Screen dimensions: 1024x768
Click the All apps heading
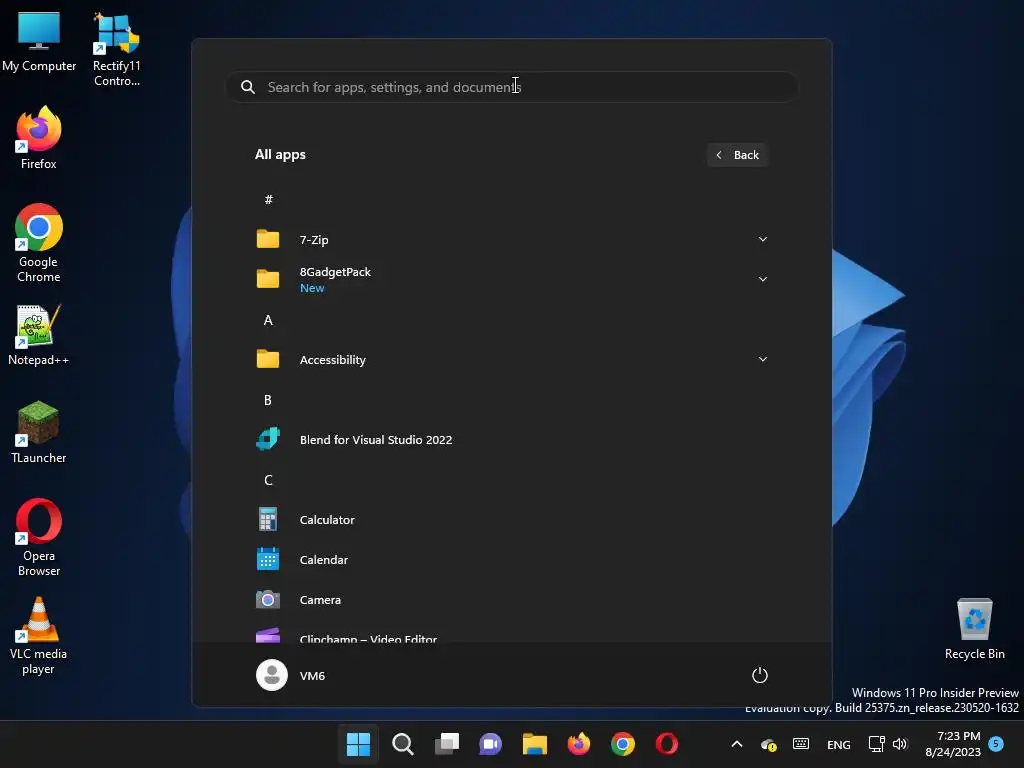tap(280, 155)
